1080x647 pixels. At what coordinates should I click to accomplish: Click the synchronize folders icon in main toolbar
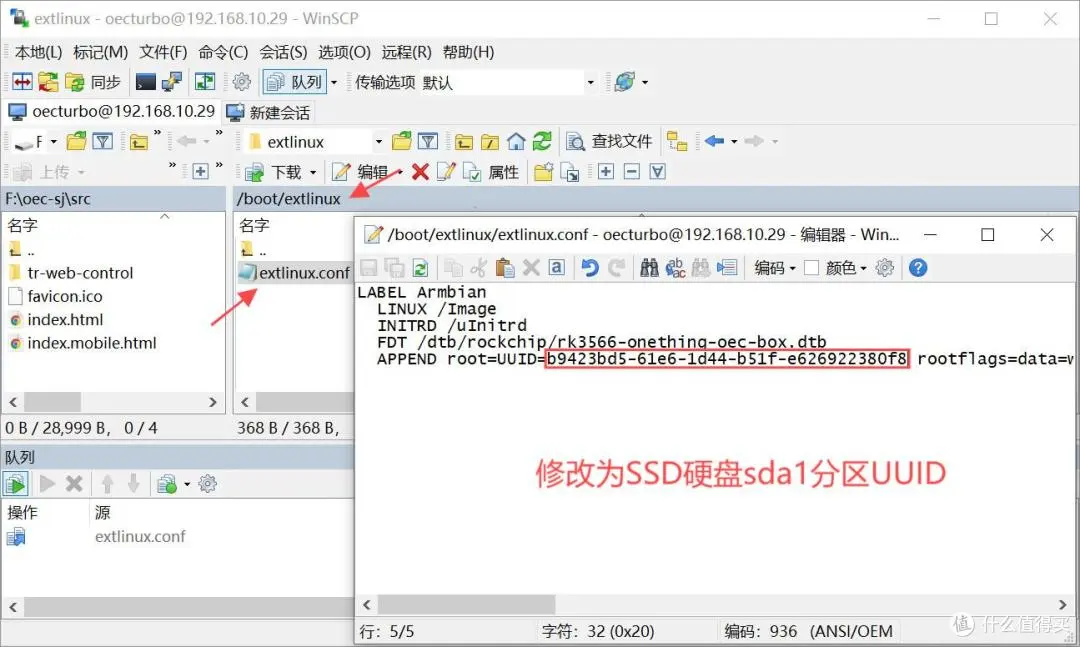[x=48, y=82]
